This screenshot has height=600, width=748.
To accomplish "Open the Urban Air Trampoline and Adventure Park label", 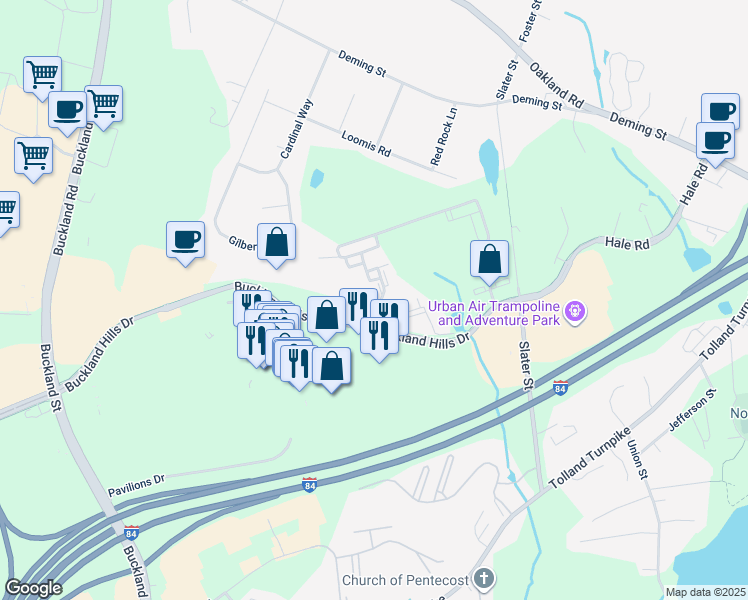I will [494, 313].
